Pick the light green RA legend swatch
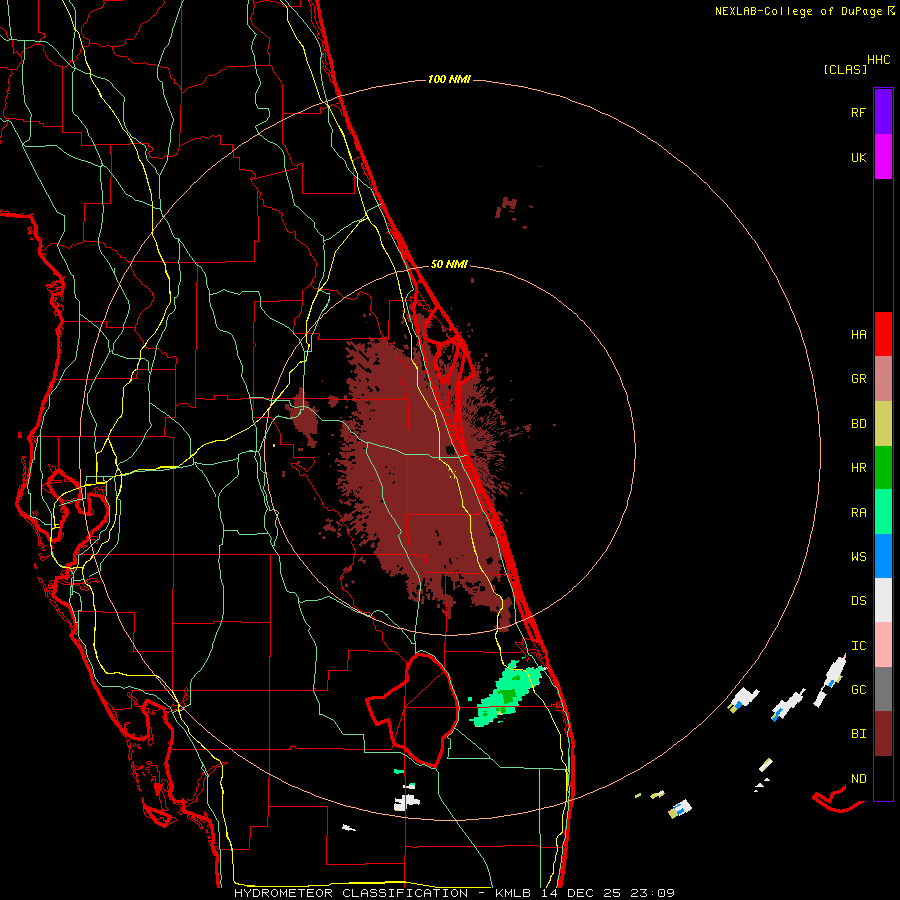The height and width of the screenshot is (900, 900). pos(883,512)
